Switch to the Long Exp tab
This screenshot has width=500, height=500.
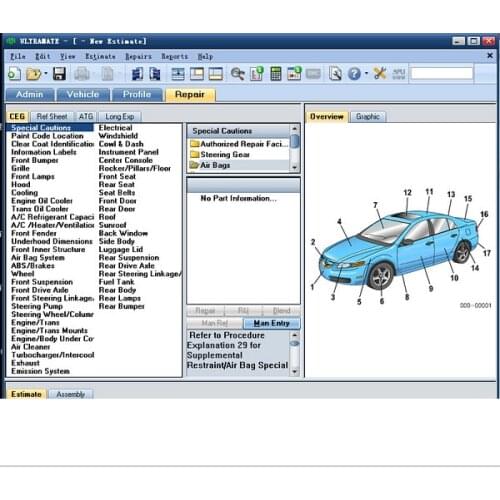click(120, 116)
